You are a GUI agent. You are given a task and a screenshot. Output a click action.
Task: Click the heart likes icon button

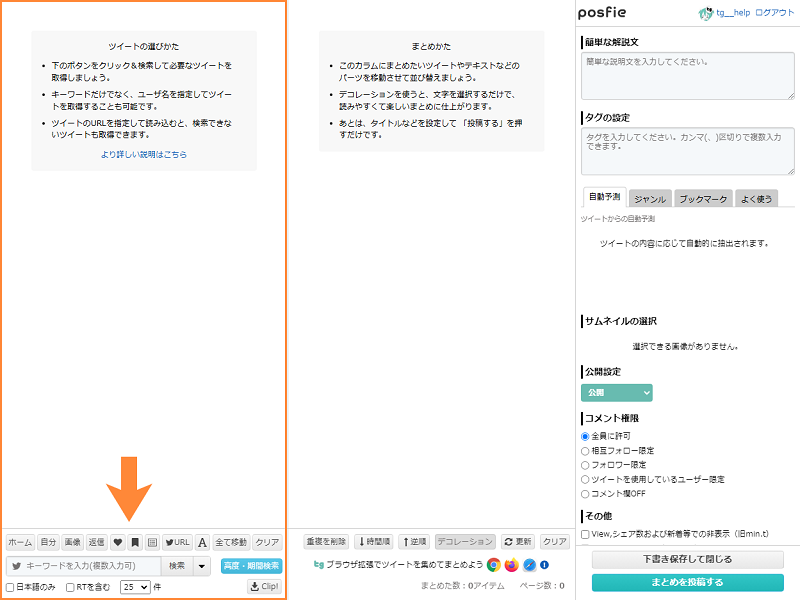point(117,542)
